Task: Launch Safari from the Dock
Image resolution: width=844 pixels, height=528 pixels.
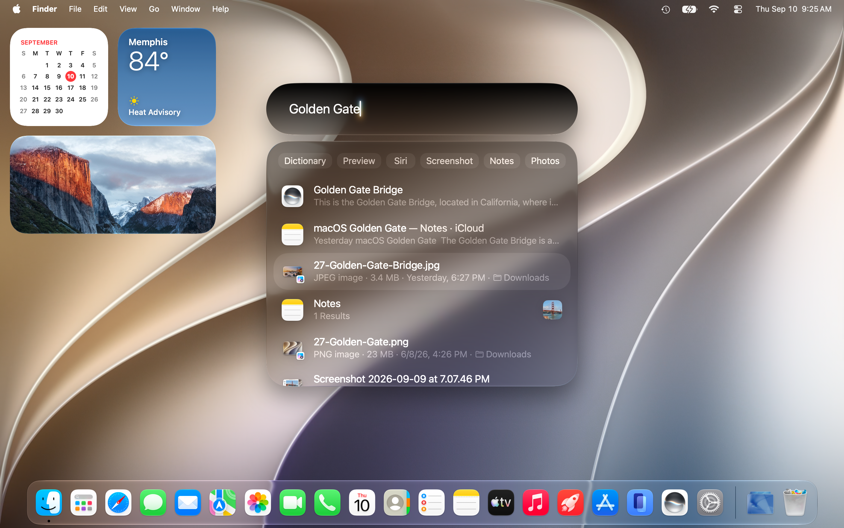Action: tap(118, 503)
